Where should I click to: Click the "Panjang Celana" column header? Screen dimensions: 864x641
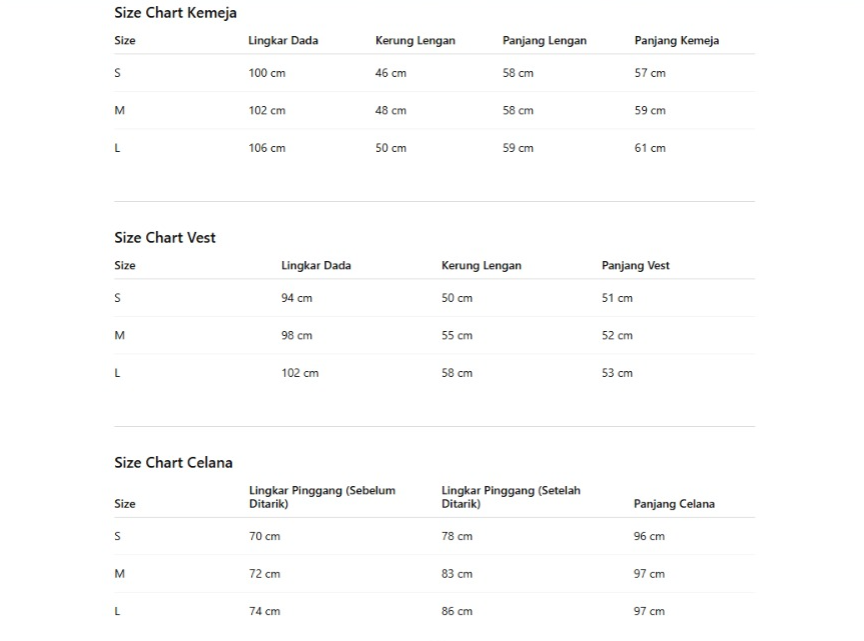674,504
